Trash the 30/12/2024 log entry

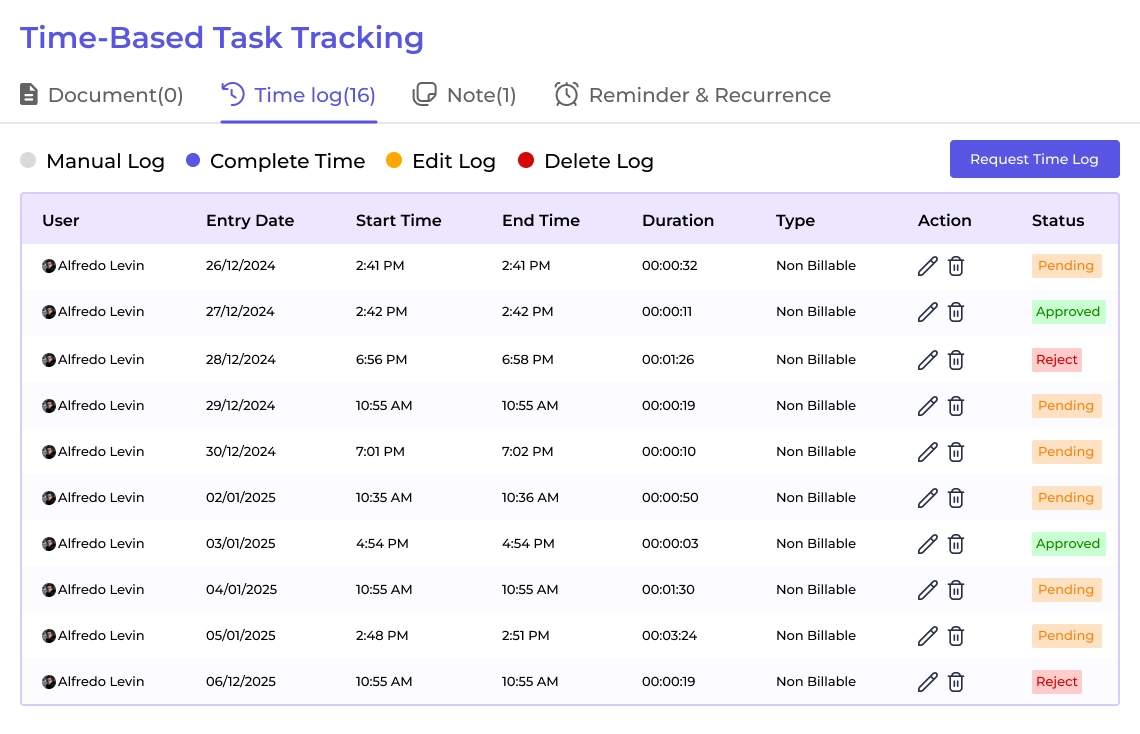point(956,452)
